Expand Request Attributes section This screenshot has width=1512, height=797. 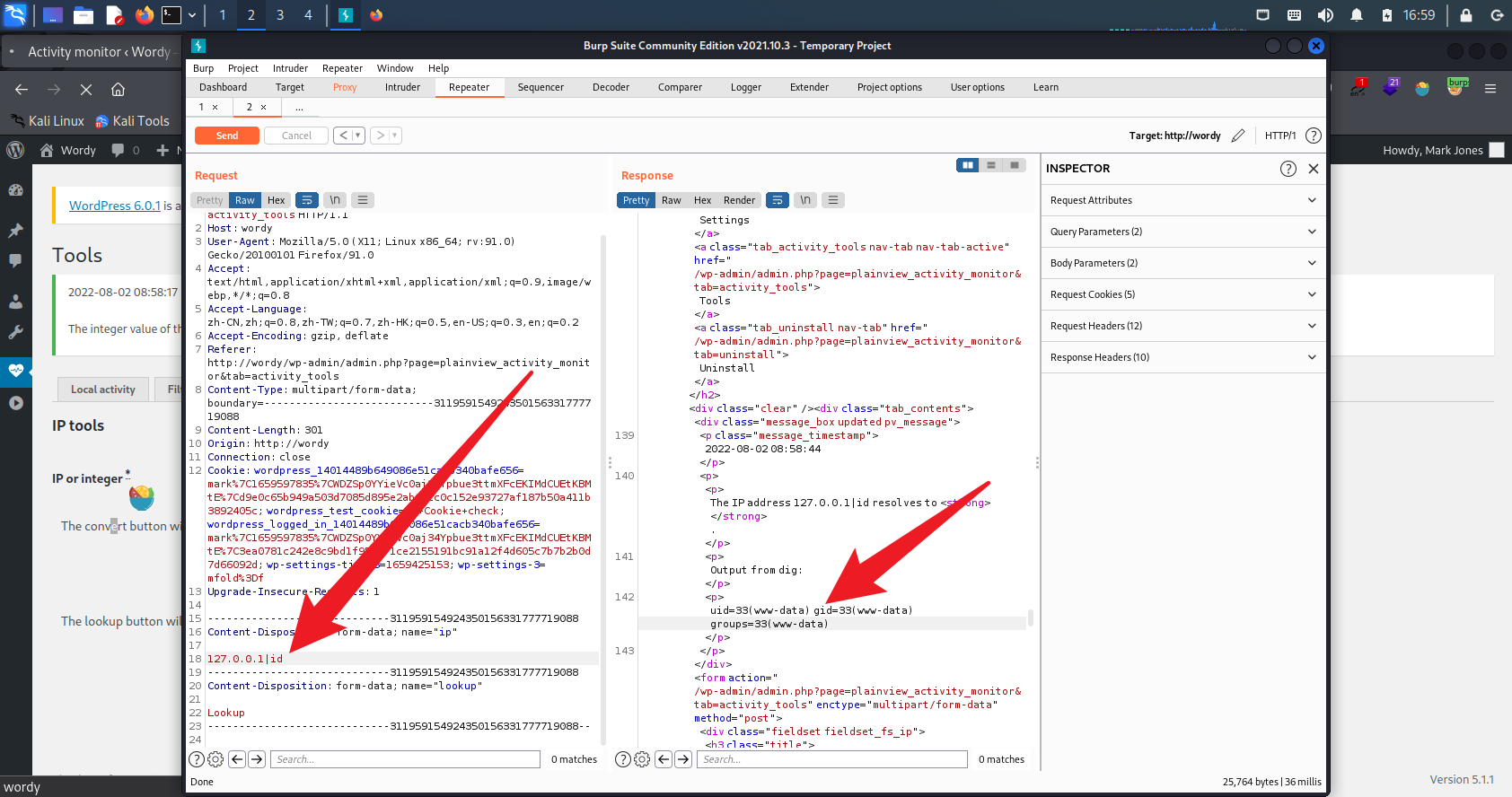[x=1183, y=200]
